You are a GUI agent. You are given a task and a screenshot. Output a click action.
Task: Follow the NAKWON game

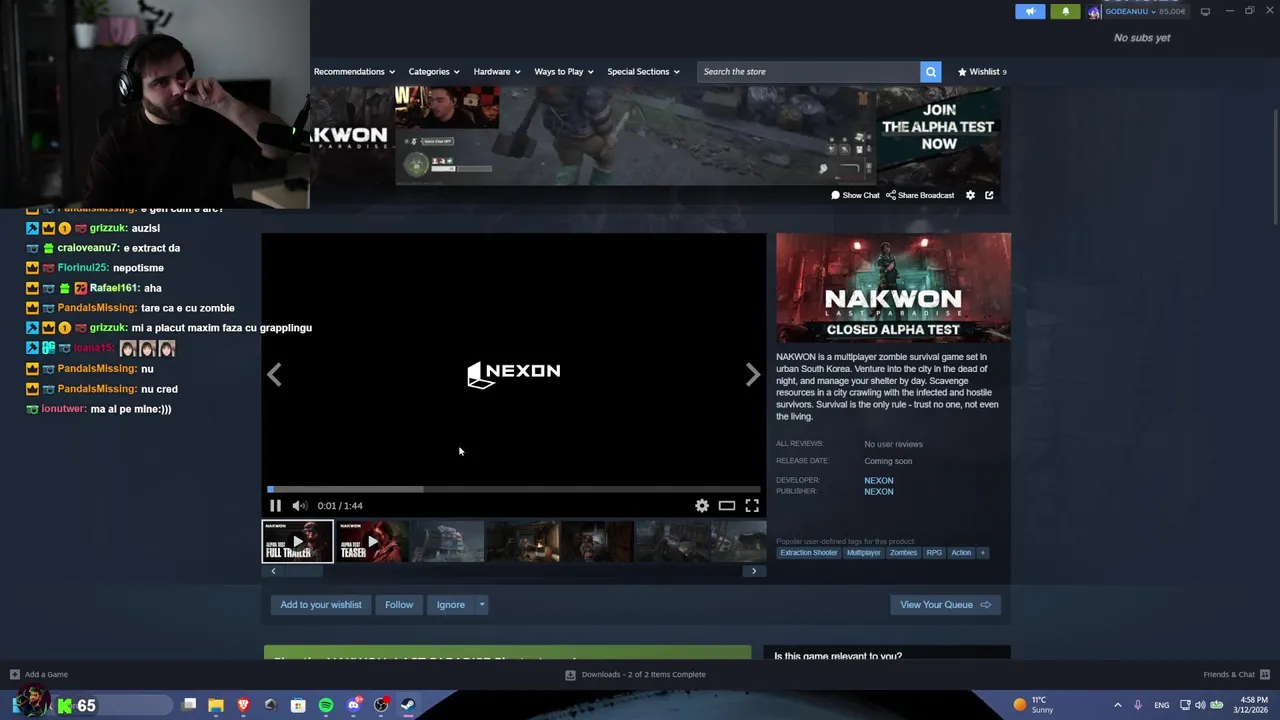399,605
